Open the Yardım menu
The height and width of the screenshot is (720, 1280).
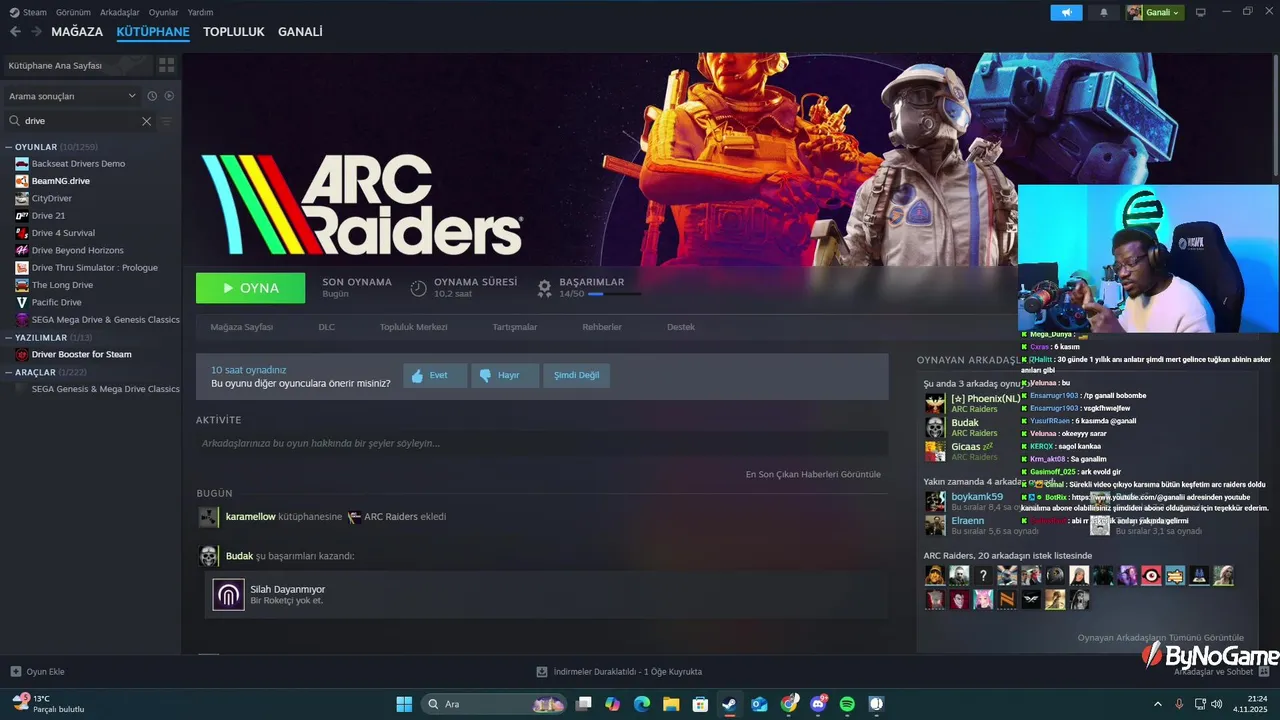[x=200, y=12]
